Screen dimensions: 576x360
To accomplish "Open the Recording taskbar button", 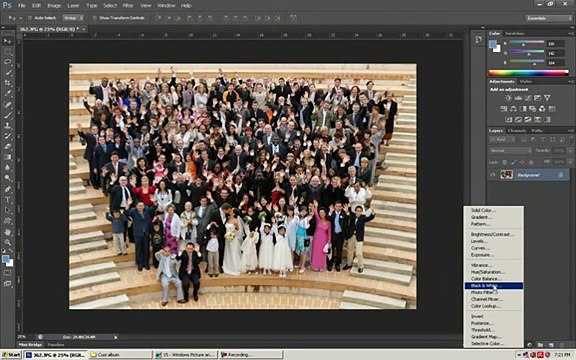I will tap(251, 355).
